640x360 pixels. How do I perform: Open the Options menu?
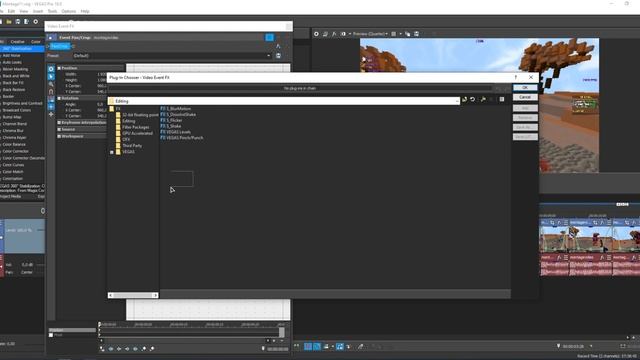pyautogui.click(x=69, y=11)
